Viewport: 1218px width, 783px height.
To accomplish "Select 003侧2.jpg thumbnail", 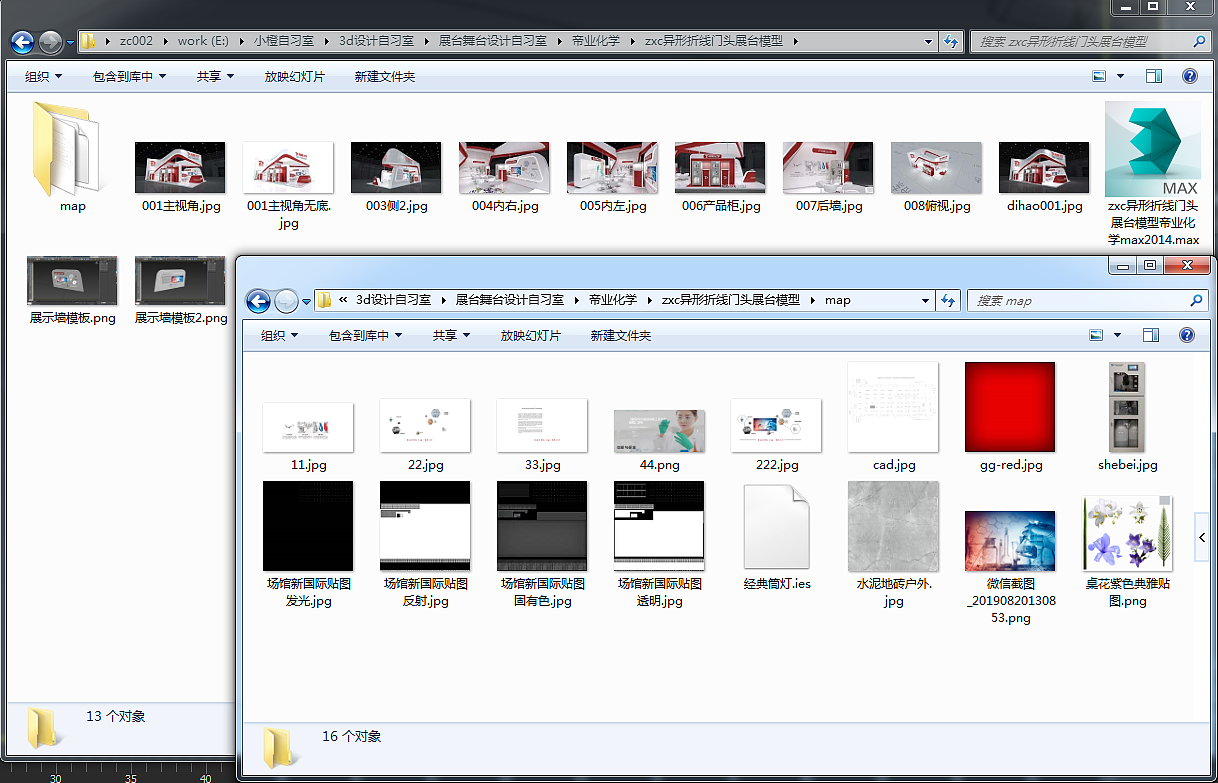I will [x=396, y=167].
